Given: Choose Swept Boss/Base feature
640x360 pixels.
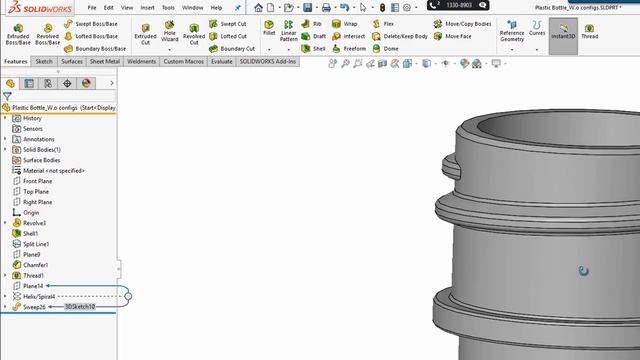Looking at the screenshot, I should [91, 24].
